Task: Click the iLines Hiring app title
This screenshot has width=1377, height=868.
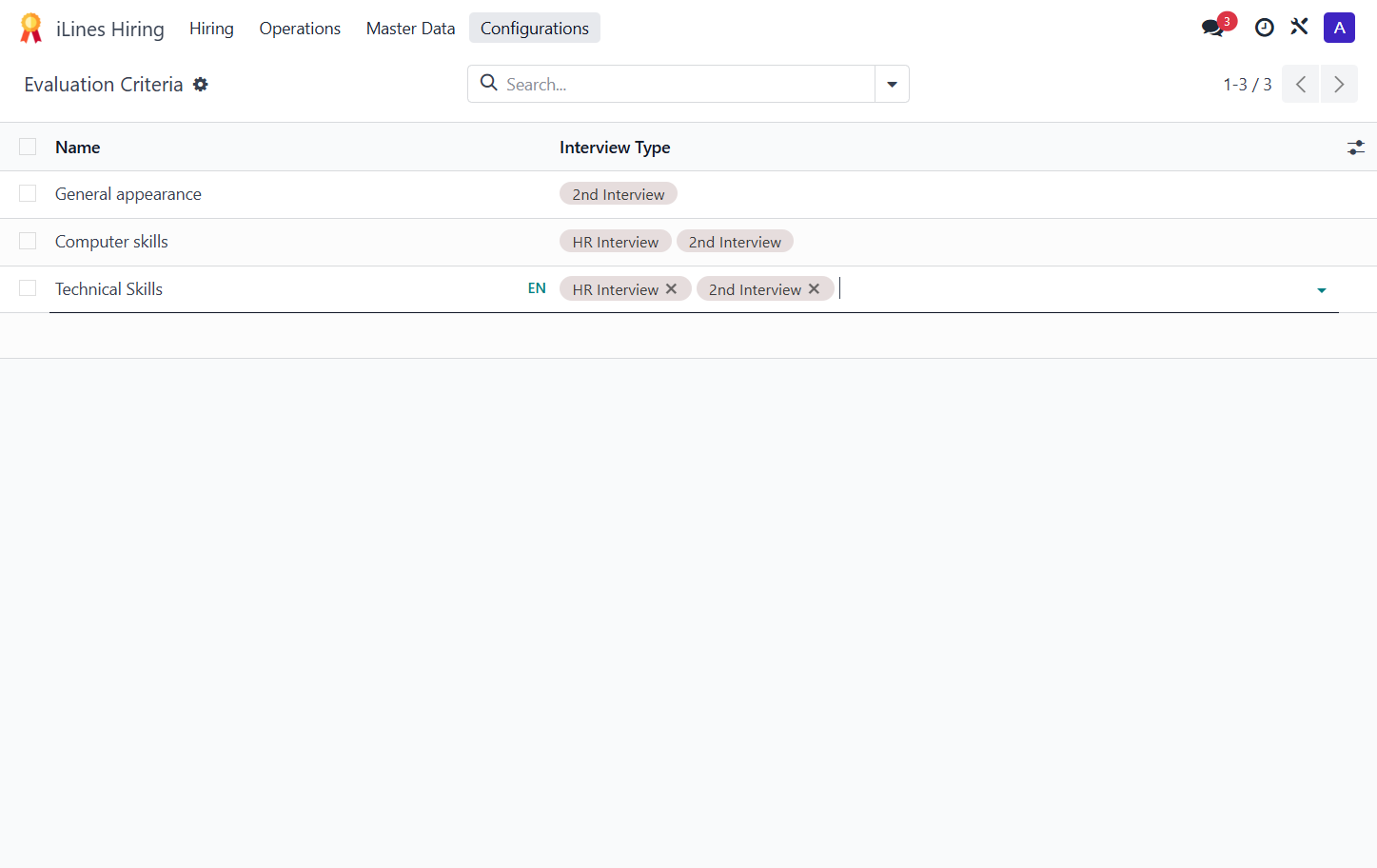Action: (110, 30)
